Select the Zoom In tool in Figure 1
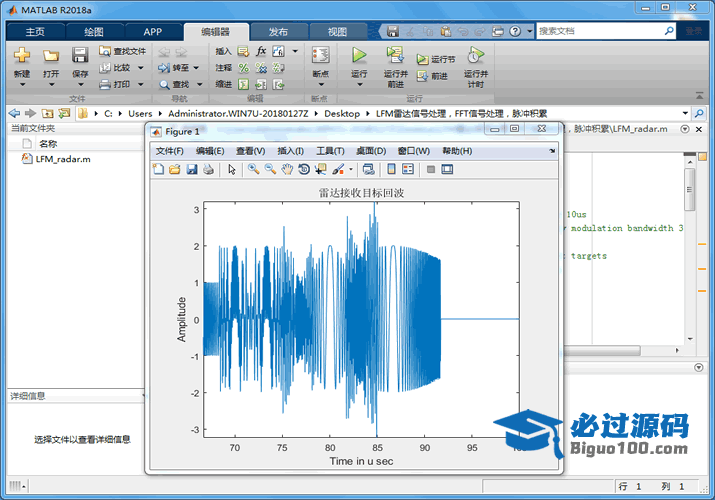This screenshot has height=500, width=715. [x=254, y=169]
